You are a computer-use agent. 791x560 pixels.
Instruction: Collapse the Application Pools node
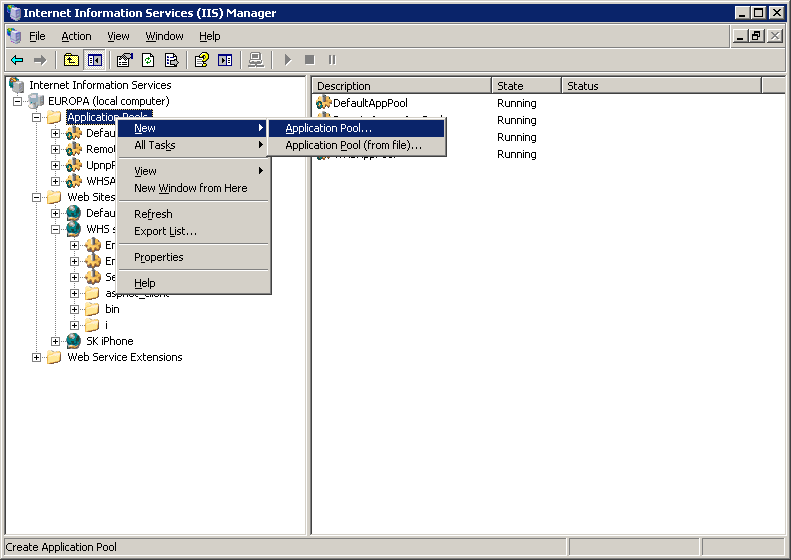click(36, 118)
